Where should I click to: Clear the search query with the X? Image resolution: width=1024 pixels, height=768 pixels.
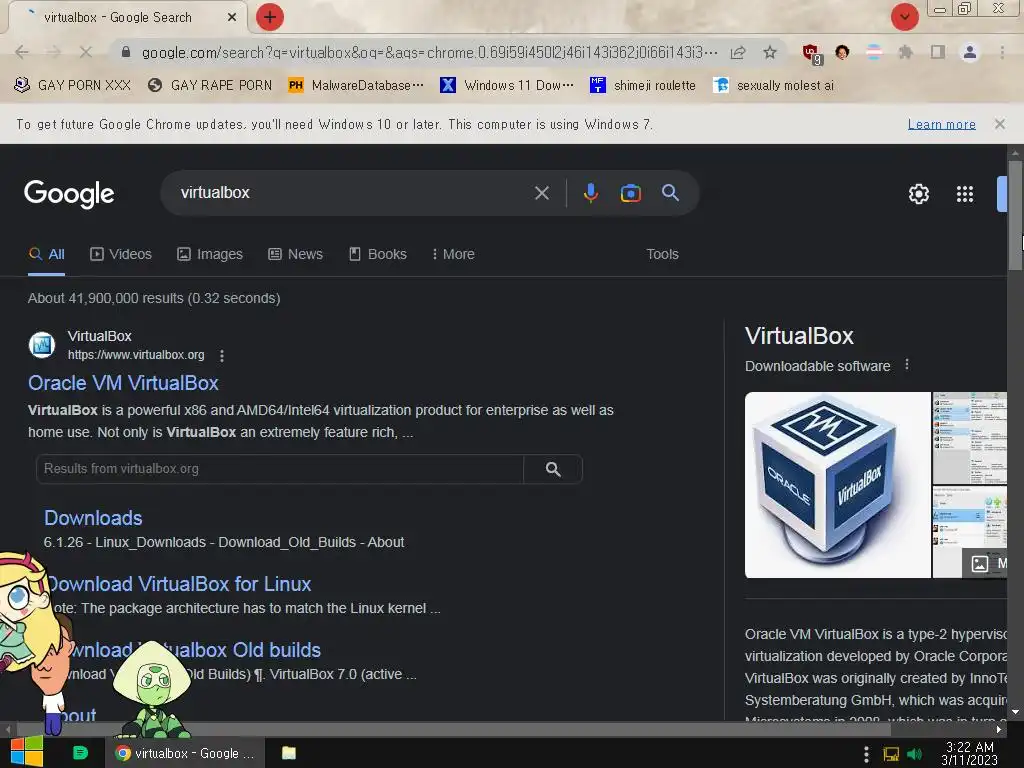pyautogui.click(x=541, y=193)
